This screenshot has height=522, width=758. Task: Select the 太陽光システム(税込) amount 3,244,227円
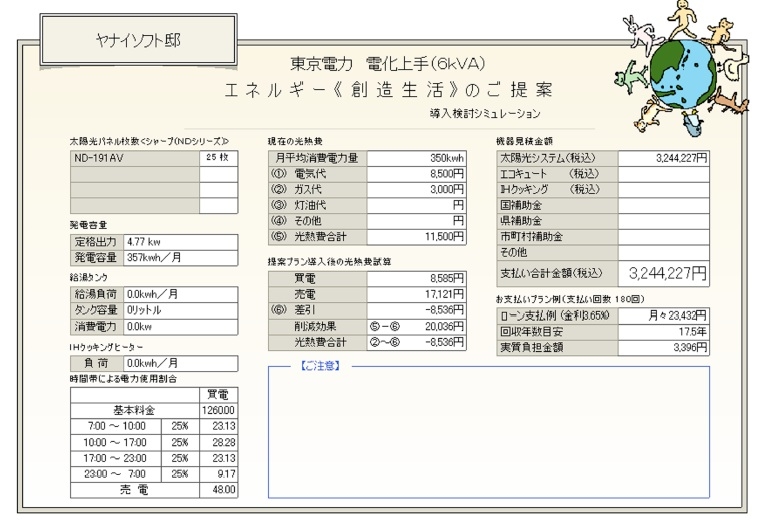[664, 158]
